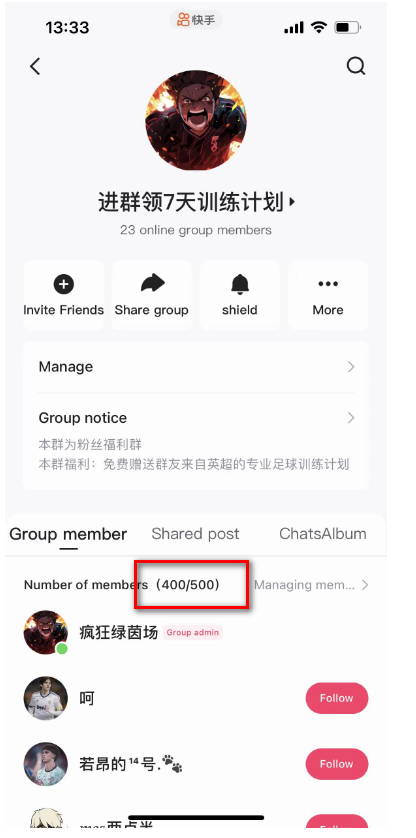The width and height of the screenshot is (416, 838).
Task: Open More three-dots option
Action: pos(328,284)
